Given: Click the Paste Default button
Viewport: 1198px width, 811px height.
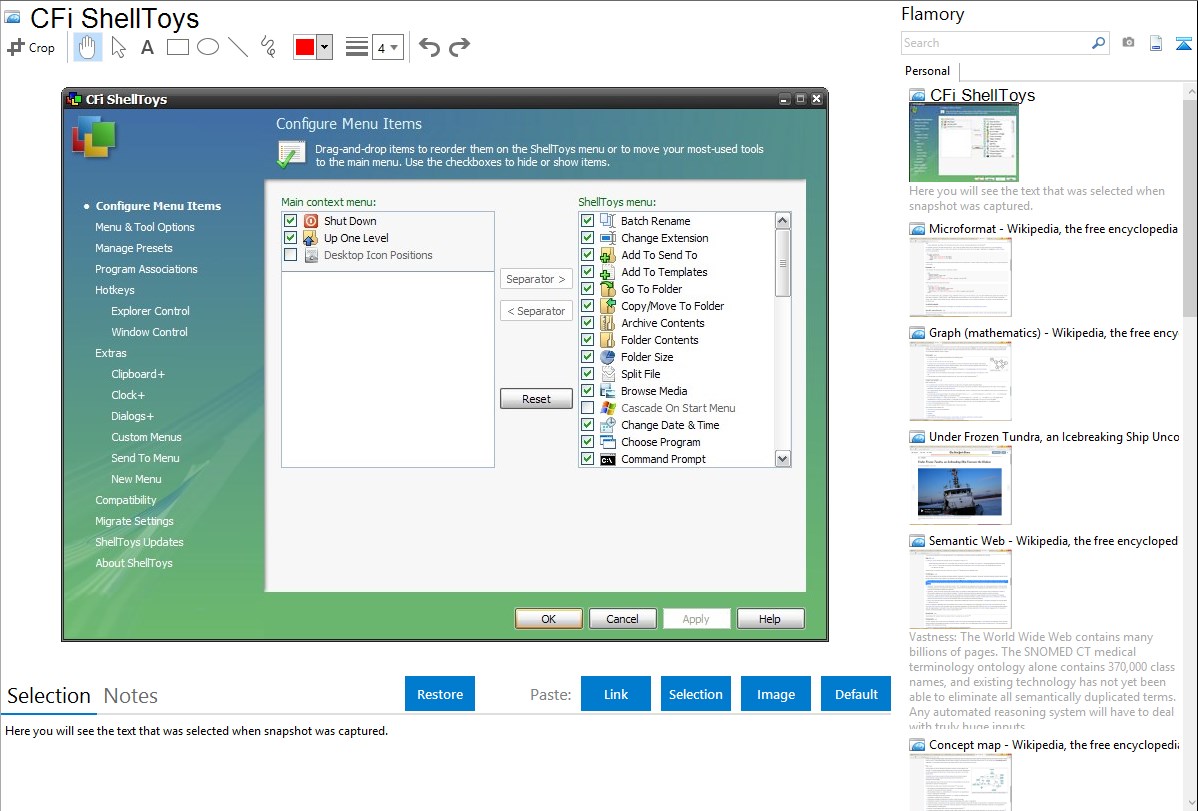Looking at the screenshot, I should pos(856,694).
